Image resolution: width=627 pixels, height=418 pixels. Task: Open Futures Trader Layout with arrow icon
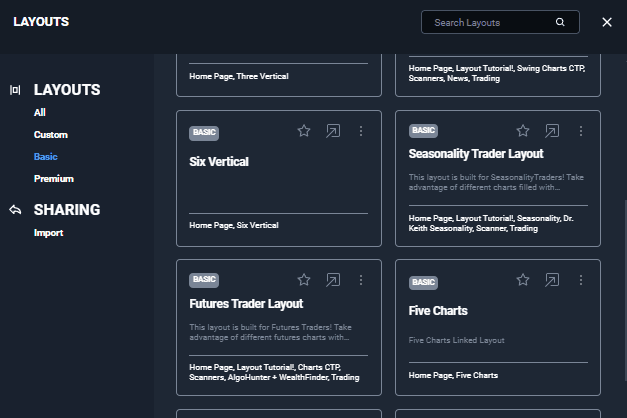[x=333, y=280]
